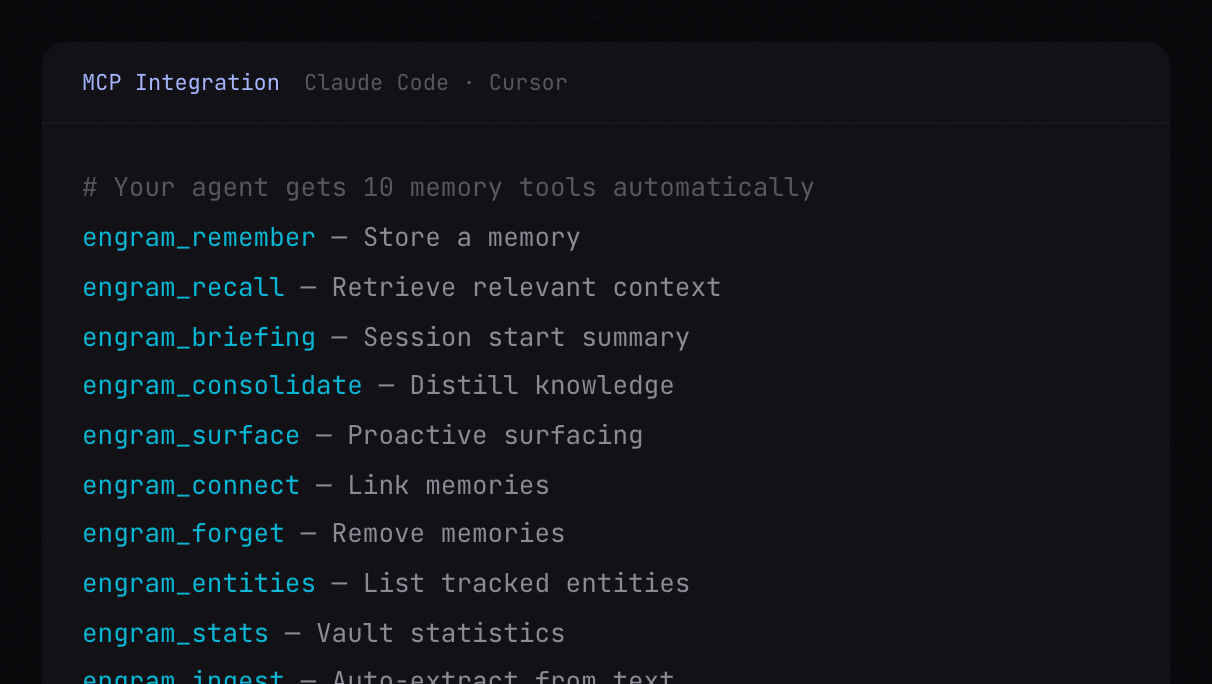Select the MCP Integration tab label
The height and width of the screenshot is (684, 1212).
[x=181, y=83]
